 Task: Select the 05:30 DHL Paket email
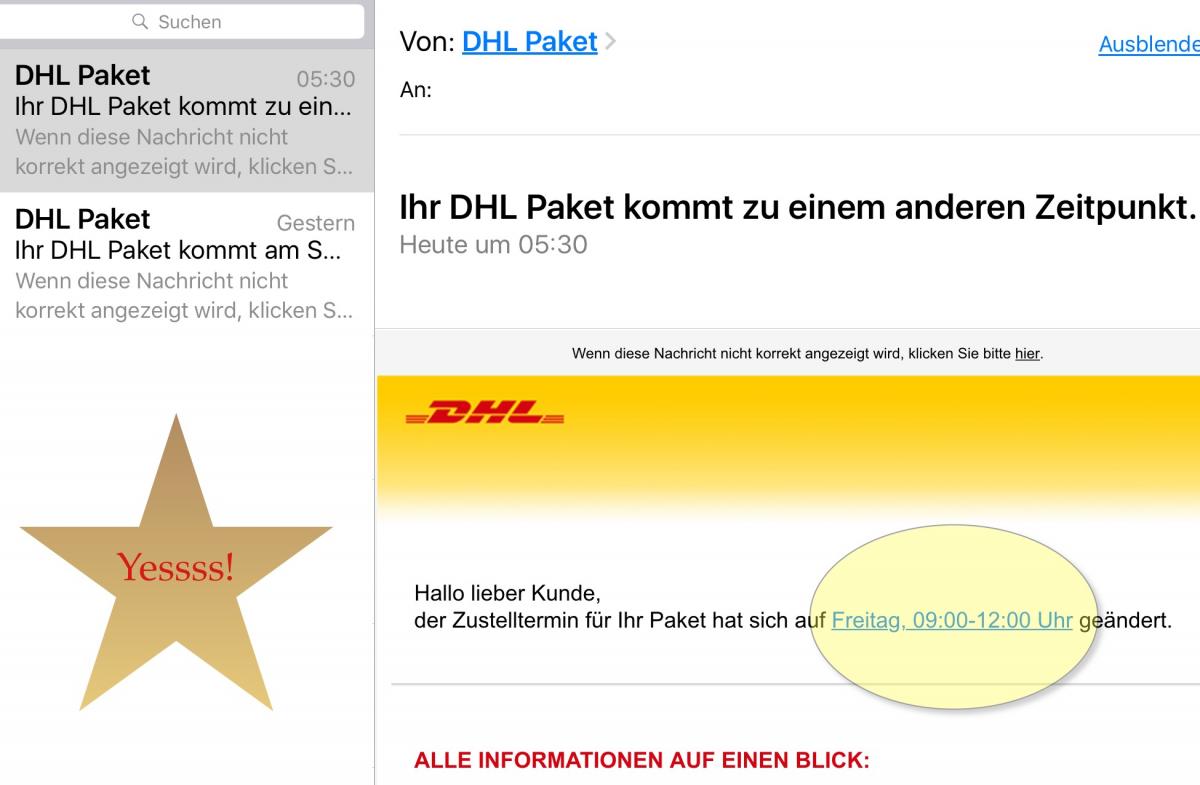point(187,120)
